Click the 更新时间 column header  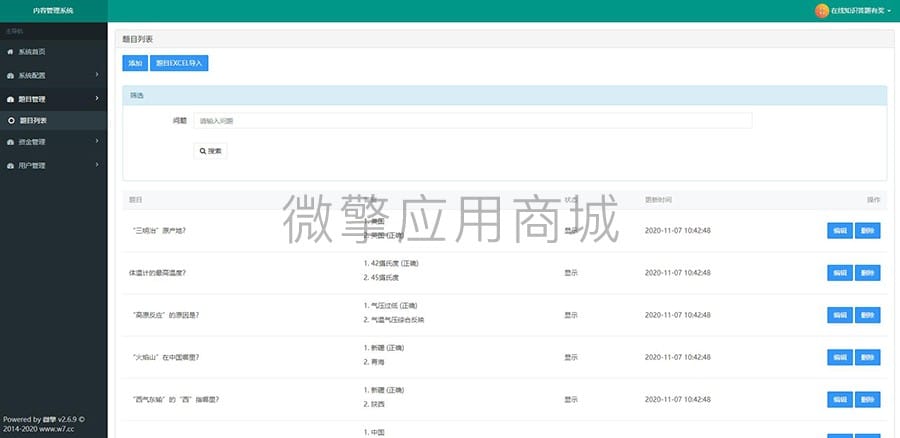click(658, 200)
